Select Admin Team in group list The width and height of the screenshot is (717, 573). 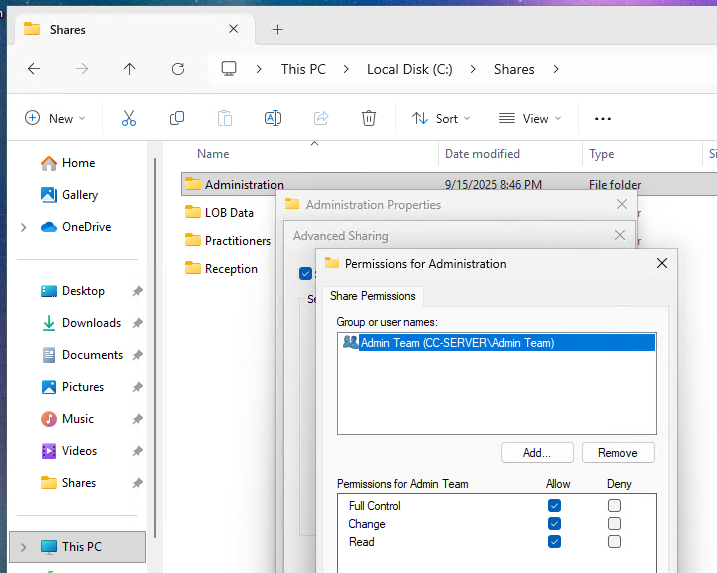(497, 343)
